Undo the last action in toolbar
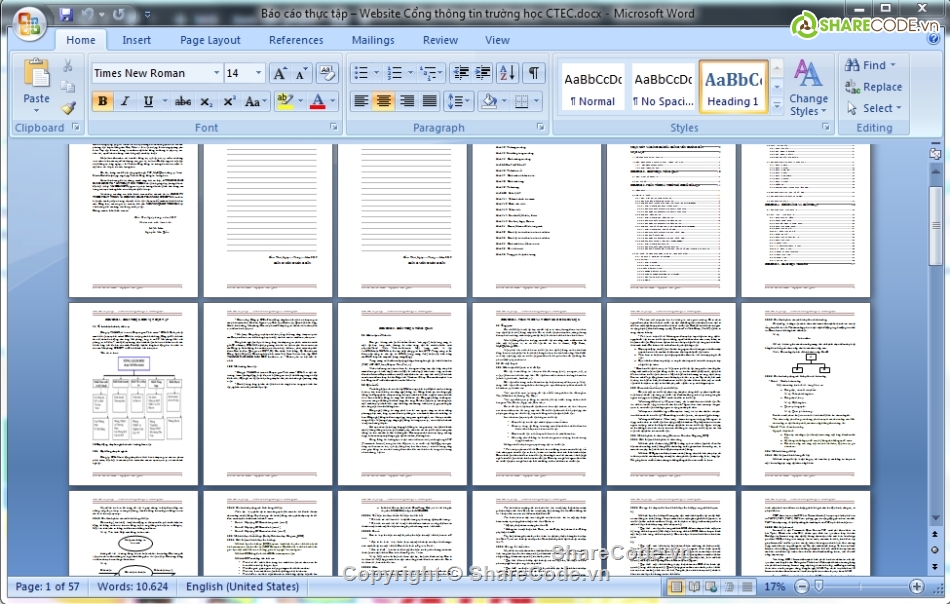The height and width of the screenshot is (604, 950). click(87, 14)
